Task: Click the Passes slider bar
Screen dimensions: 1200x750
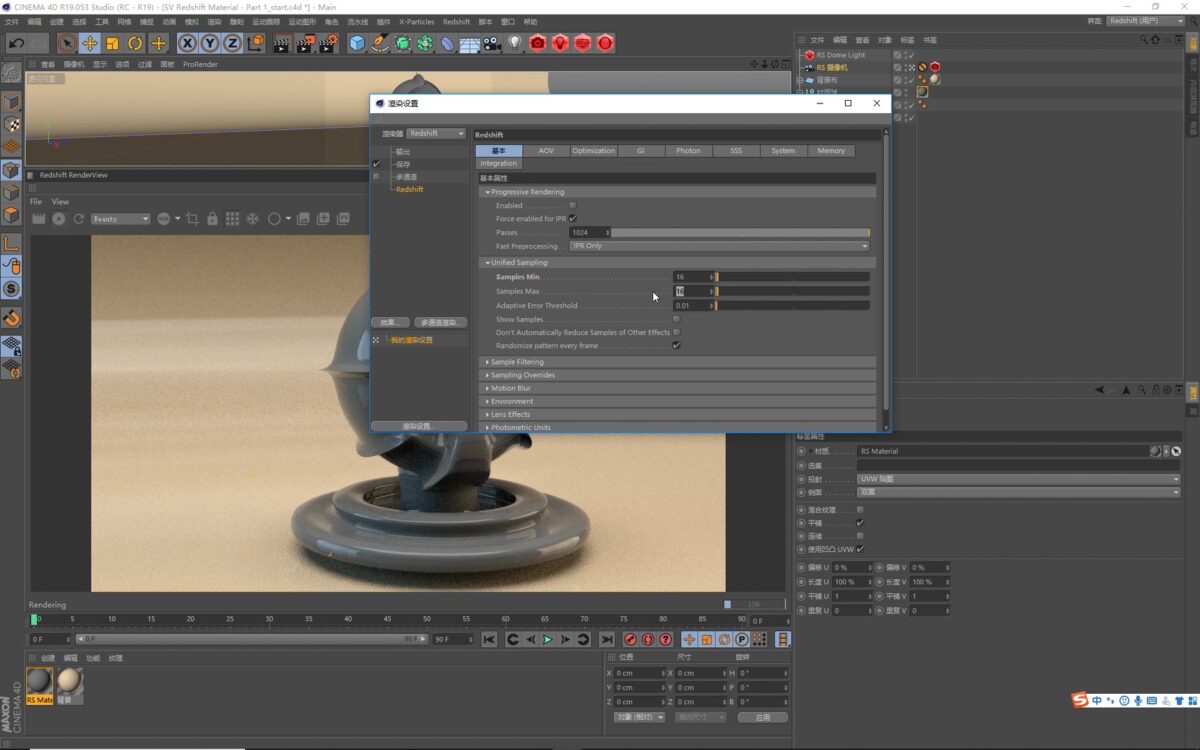Action: (740, 232)
